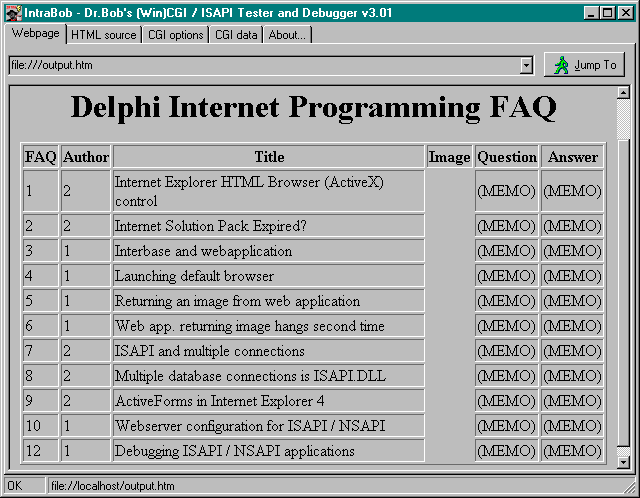
Task: Click the scrollbar up arrow
Action: click(623, 93)
